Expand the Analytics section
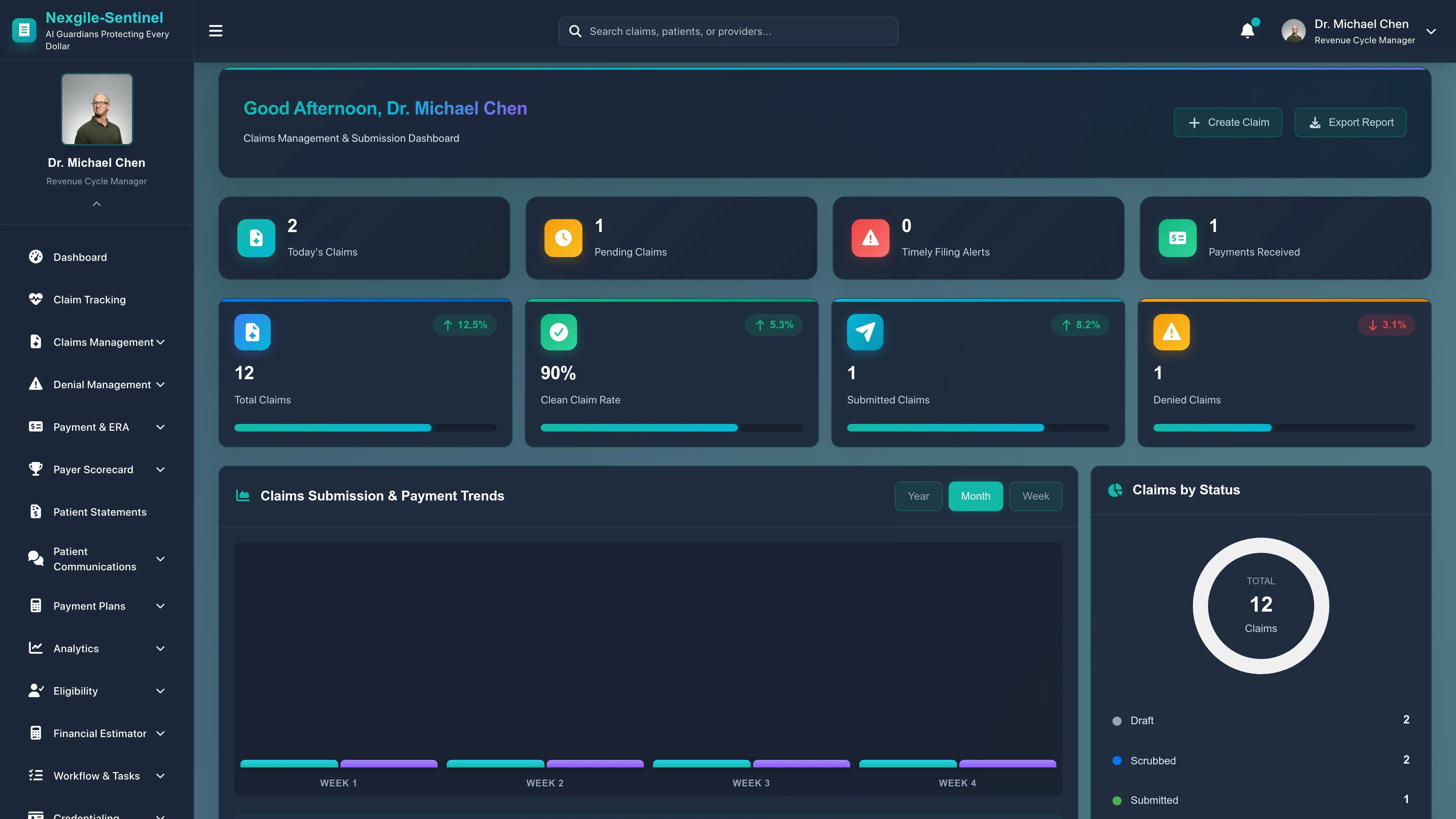 point(75,648)
